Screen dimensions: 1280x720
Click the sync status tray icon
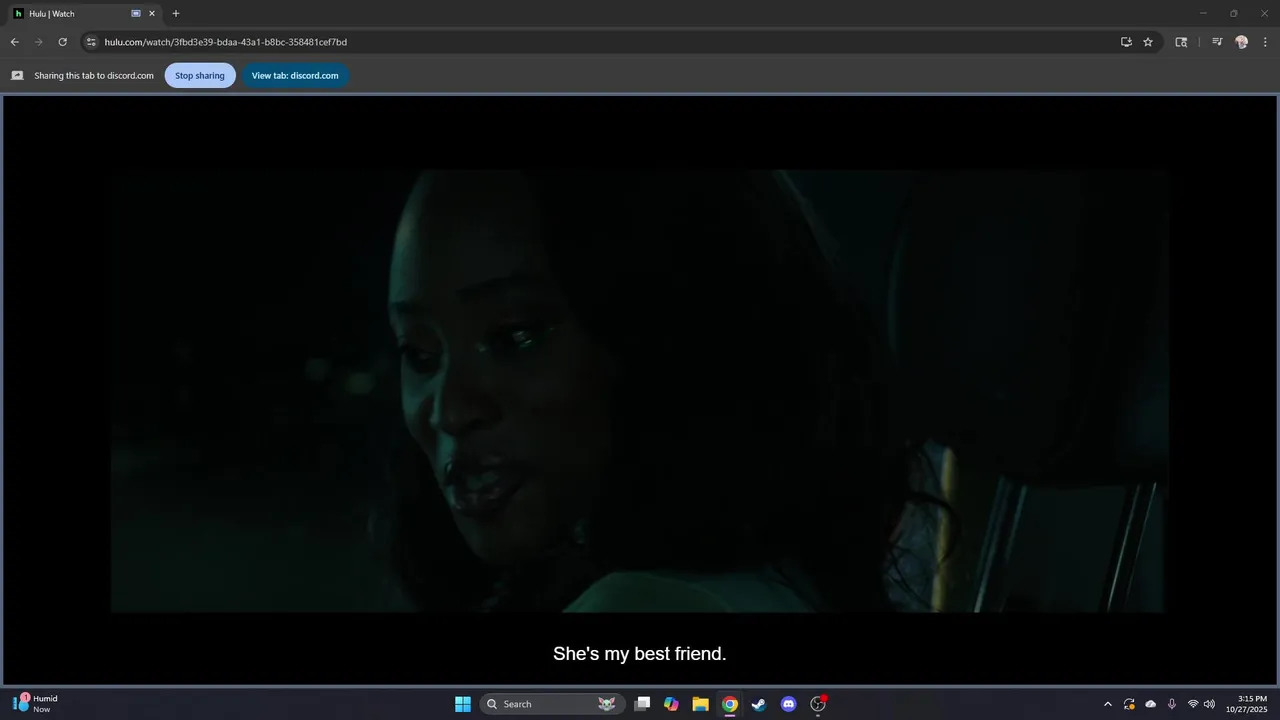click(1129, 704)
